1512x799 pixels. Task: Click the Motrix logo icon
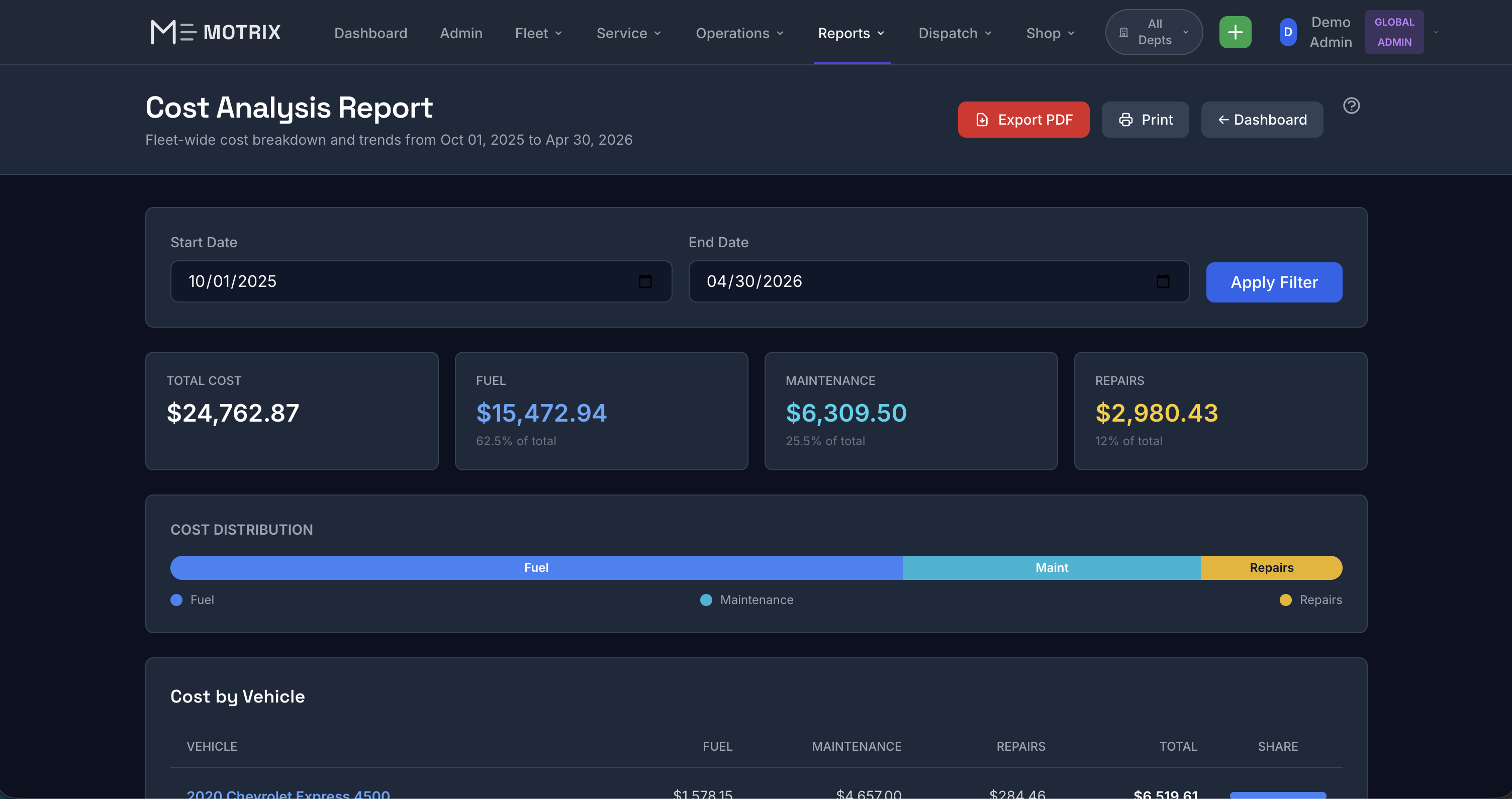point(172,32)
